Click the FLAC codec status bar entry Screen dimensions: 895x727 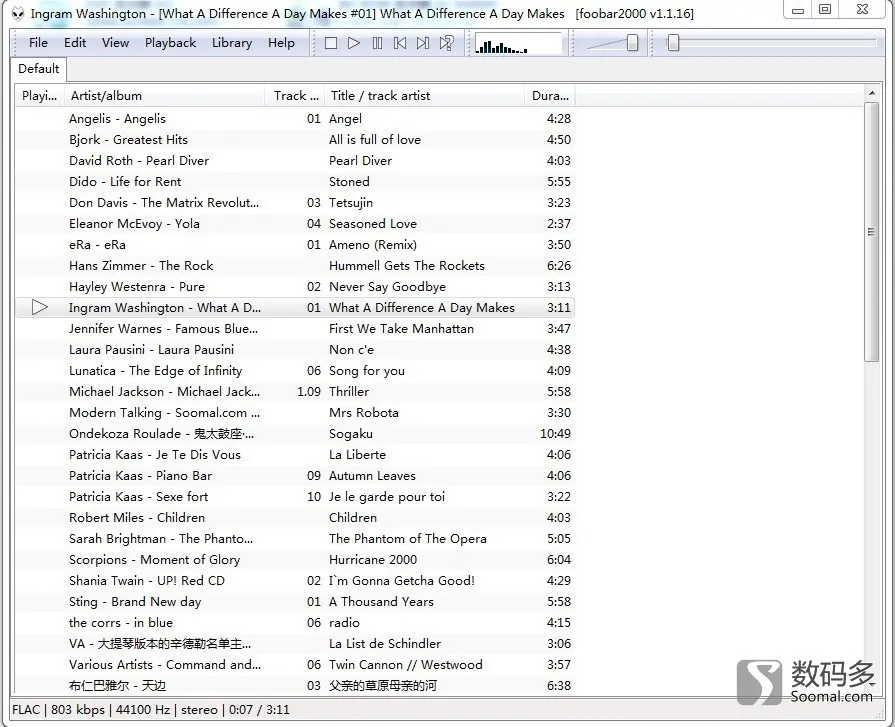tap(26, 710)
